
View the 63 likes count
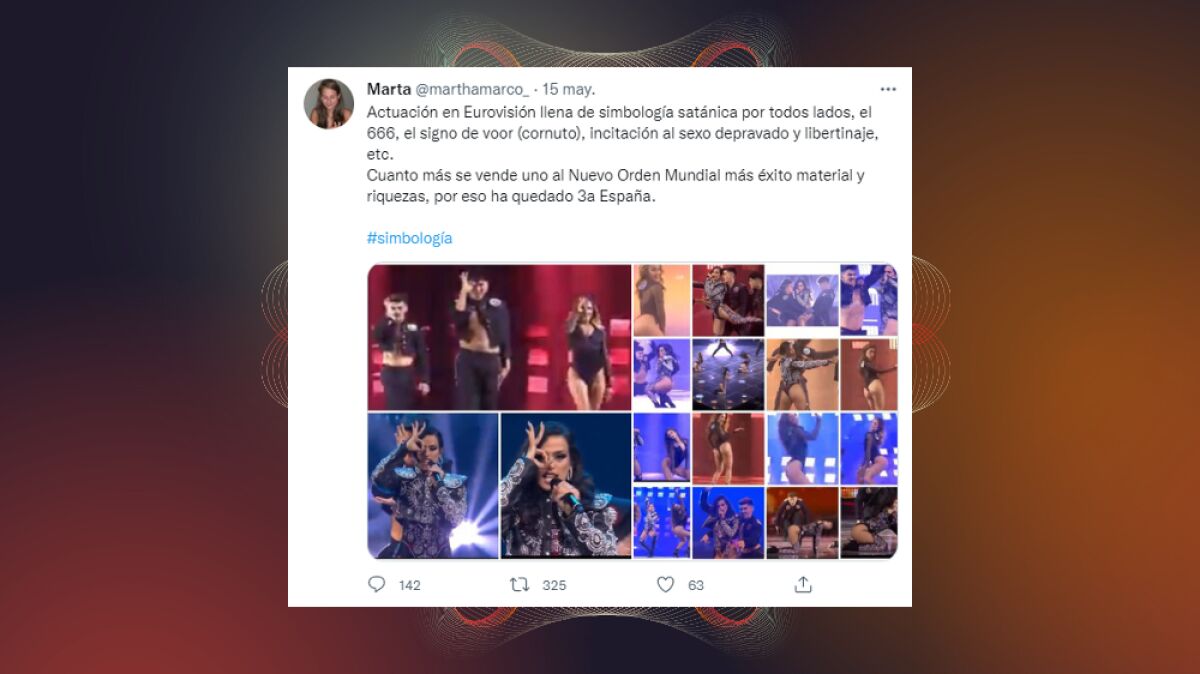pos(696,585)
